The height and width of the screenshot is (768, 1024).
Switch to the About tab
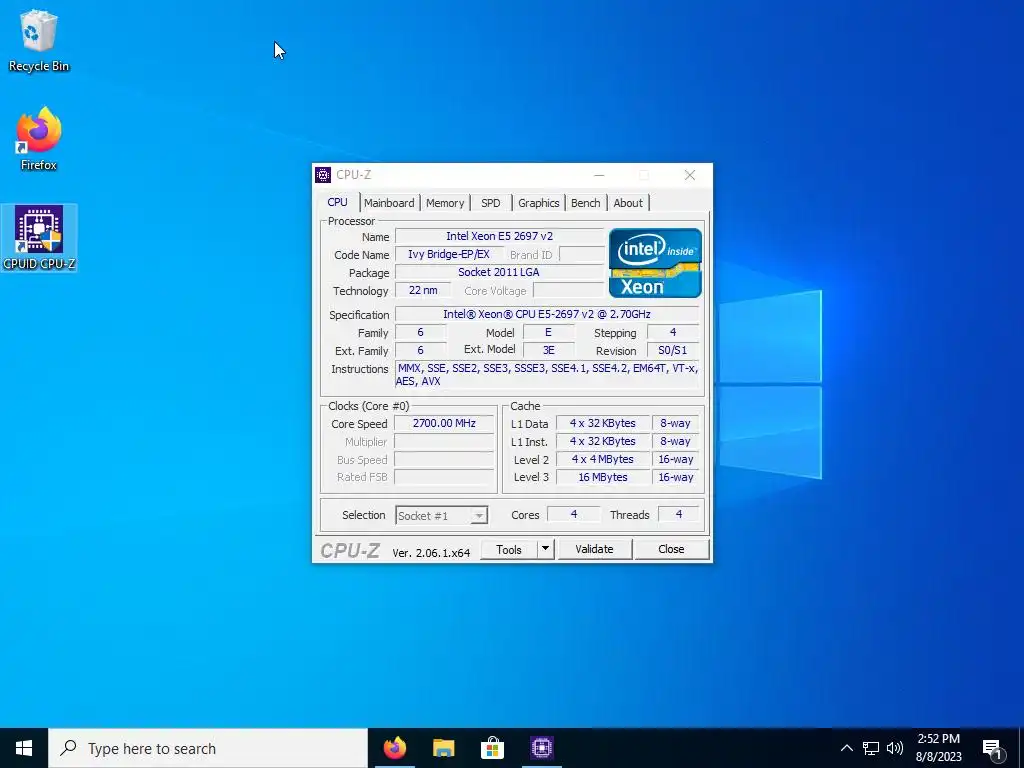pos(628,203)
